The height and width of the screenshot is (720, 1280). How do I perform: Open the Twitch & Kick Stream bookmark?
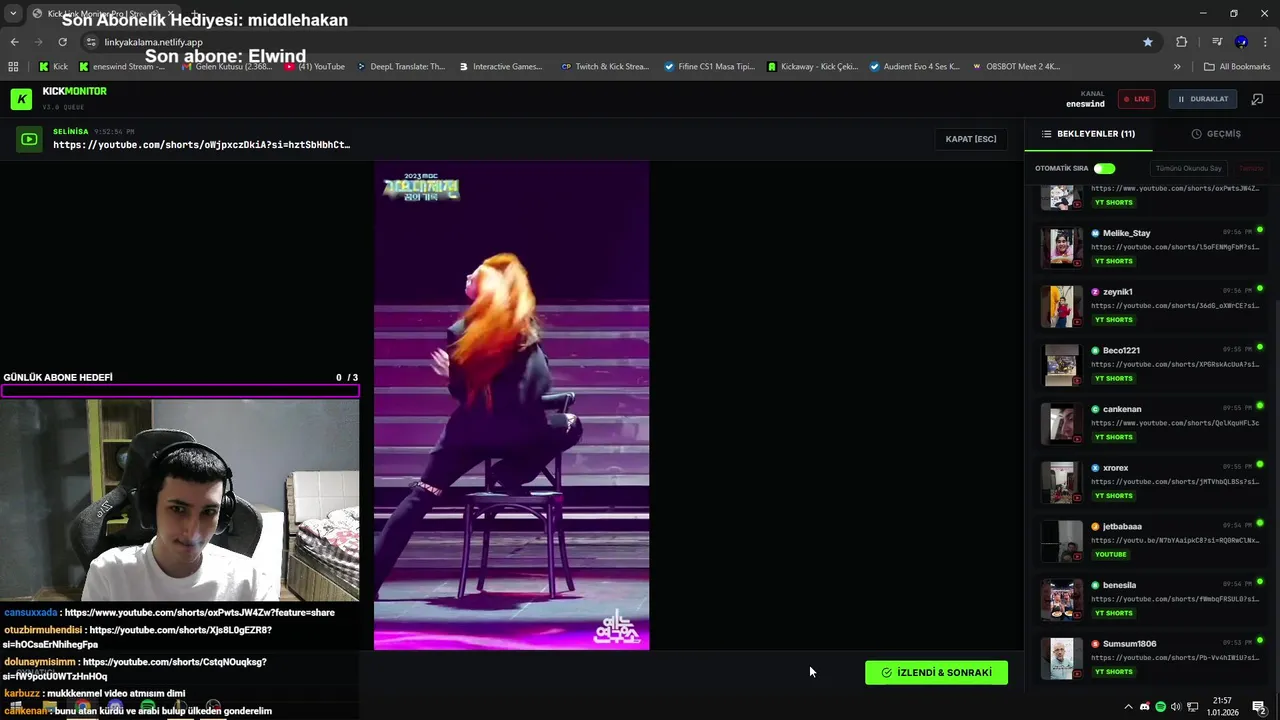pyautogui.click(x=606, y=67)
